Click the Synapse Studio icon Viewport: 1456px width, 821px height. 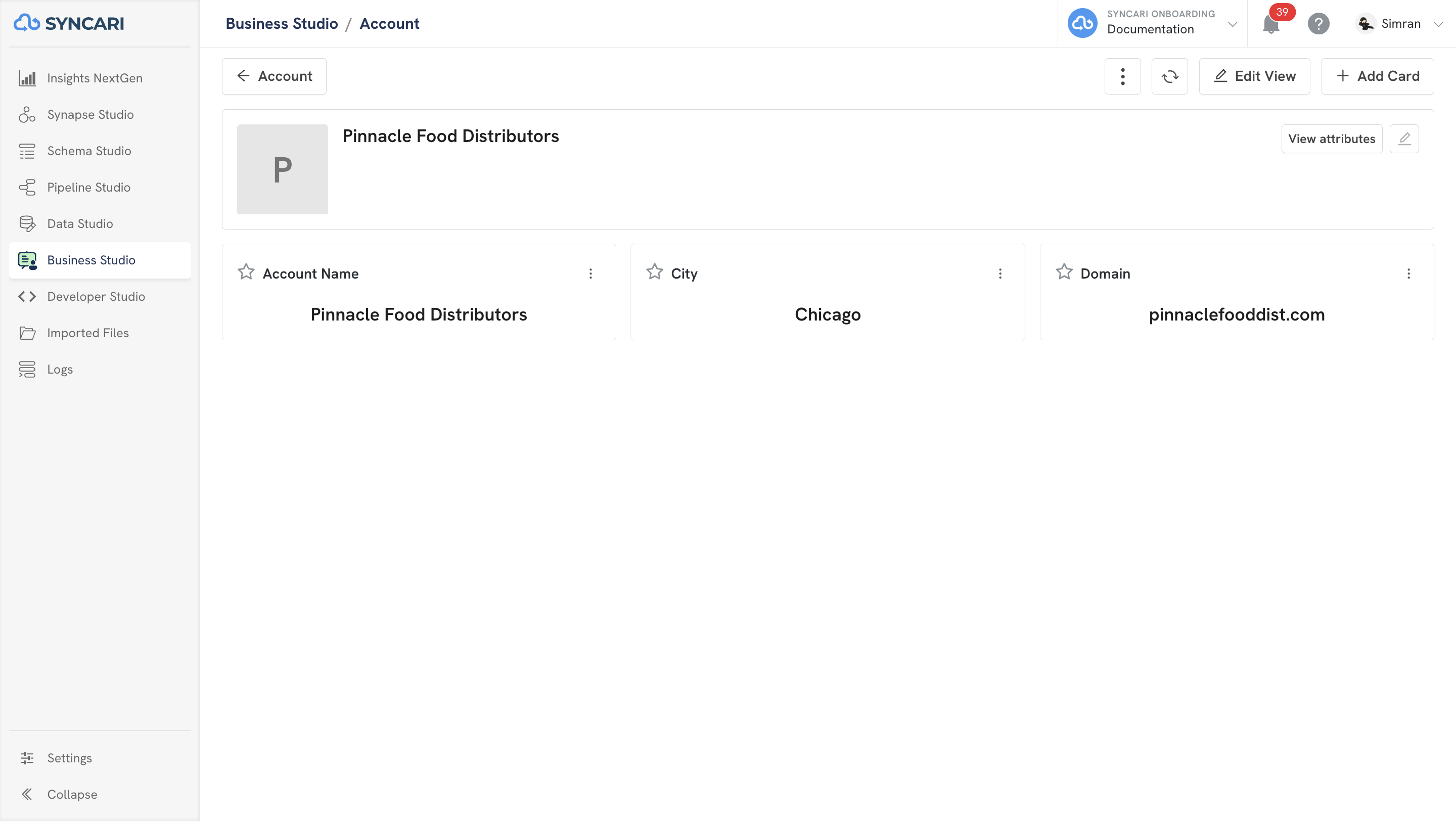click(x=27, y=114)
